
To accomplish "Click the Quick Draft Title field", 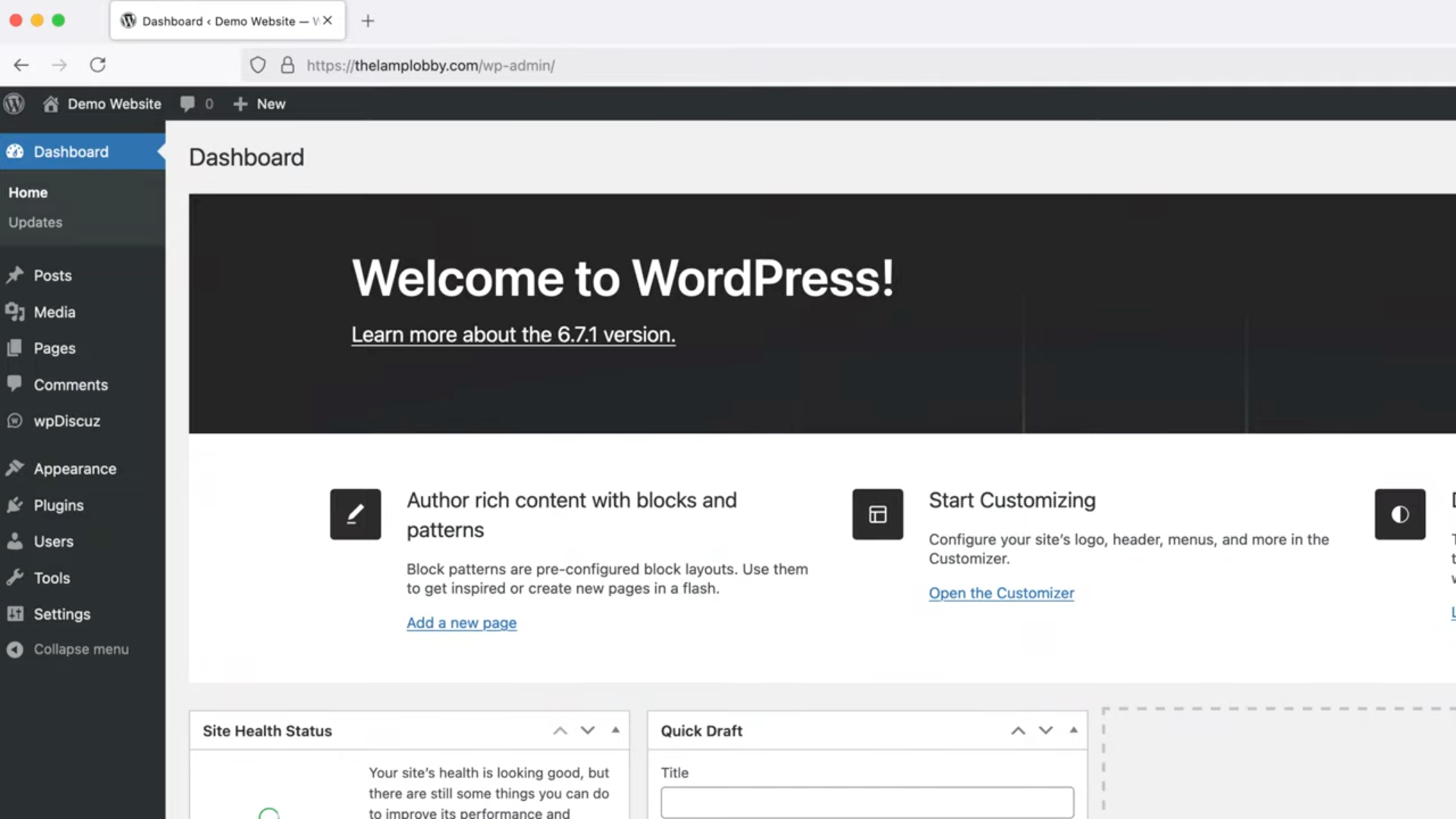I will tap(867, 802).
